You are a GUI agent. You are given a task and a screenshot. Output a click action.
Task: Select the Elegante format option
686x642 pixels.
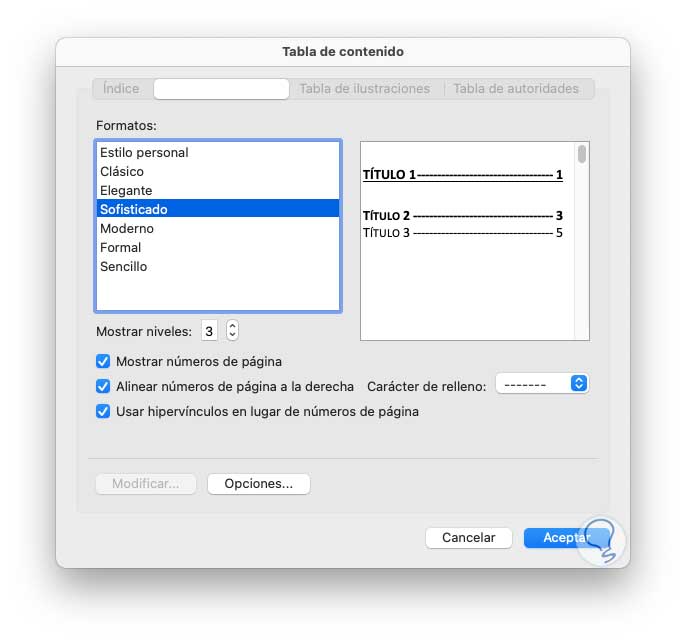tap(126, 191)
